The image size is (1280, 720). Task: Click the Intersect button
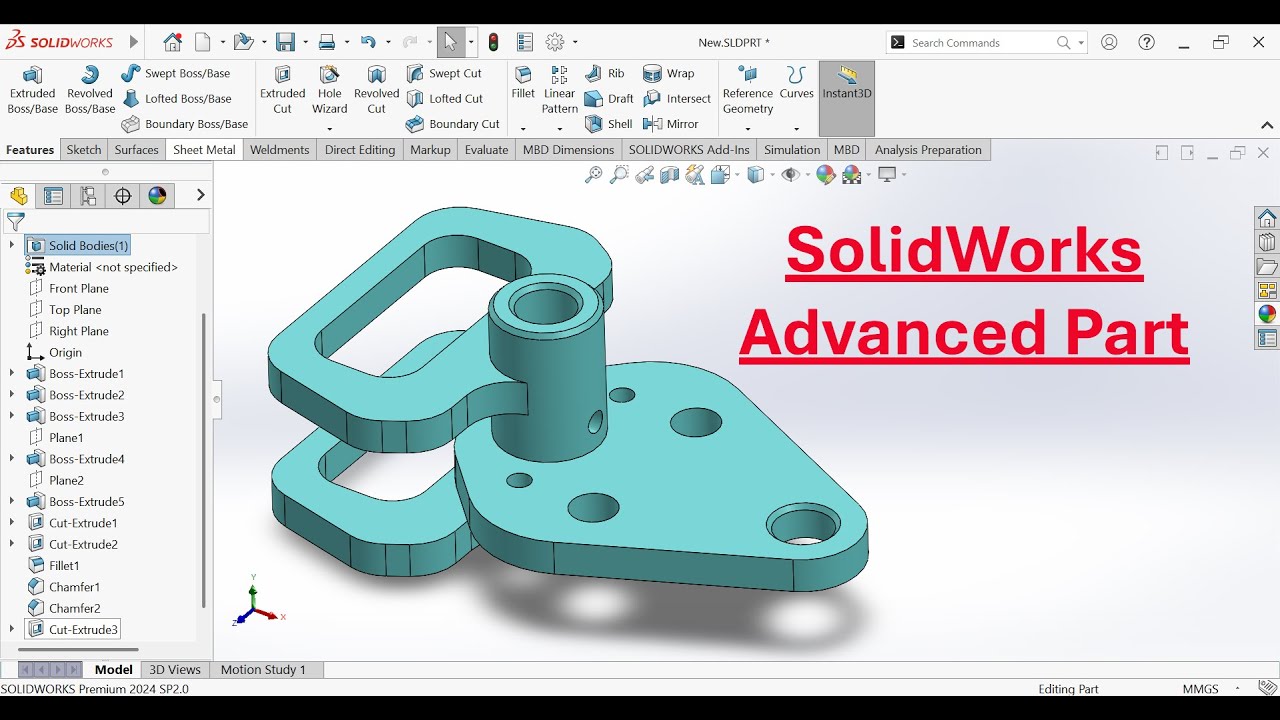tap(677, 99)
